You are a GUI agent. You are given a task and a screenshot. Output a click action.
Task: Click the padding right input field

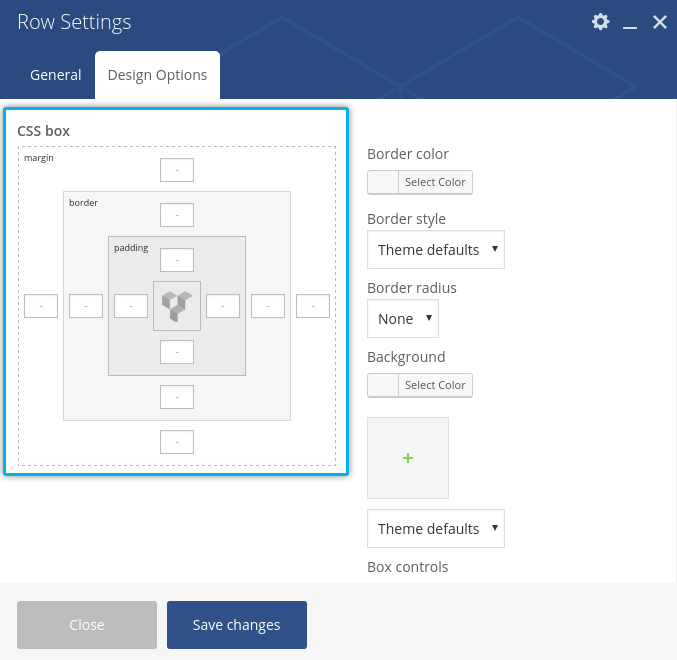[x=223, y=306]
